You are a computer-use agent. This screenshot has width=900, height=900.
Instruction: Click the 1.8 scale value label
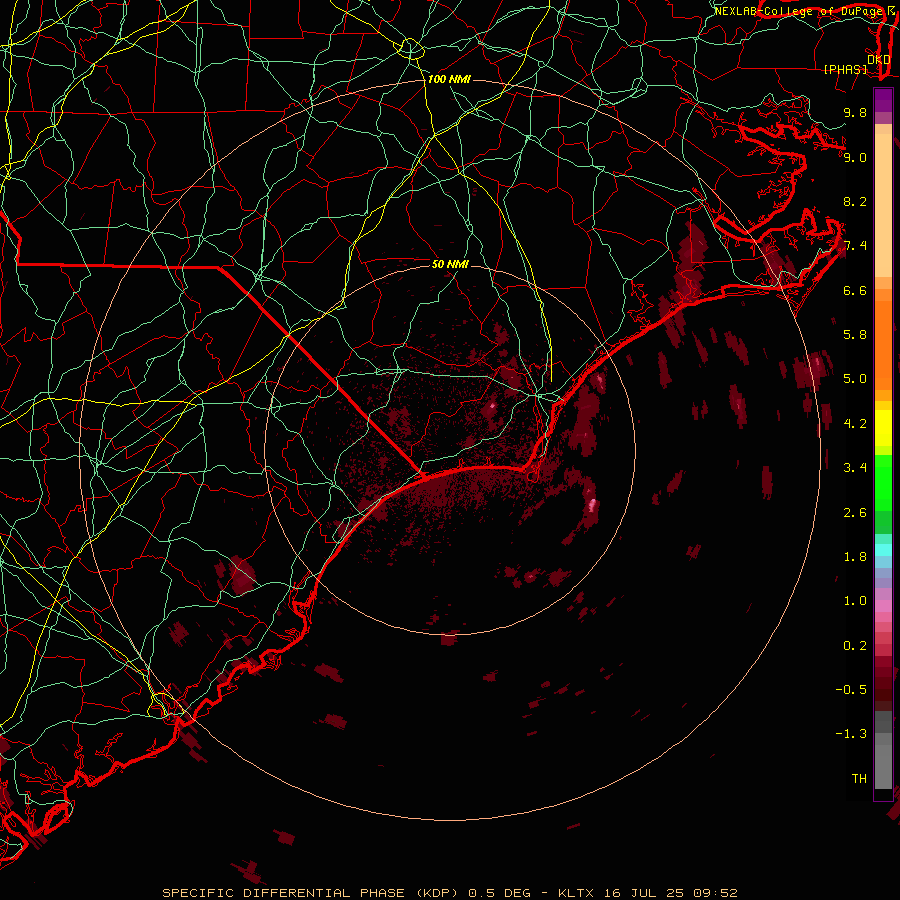tap(855, 557)
